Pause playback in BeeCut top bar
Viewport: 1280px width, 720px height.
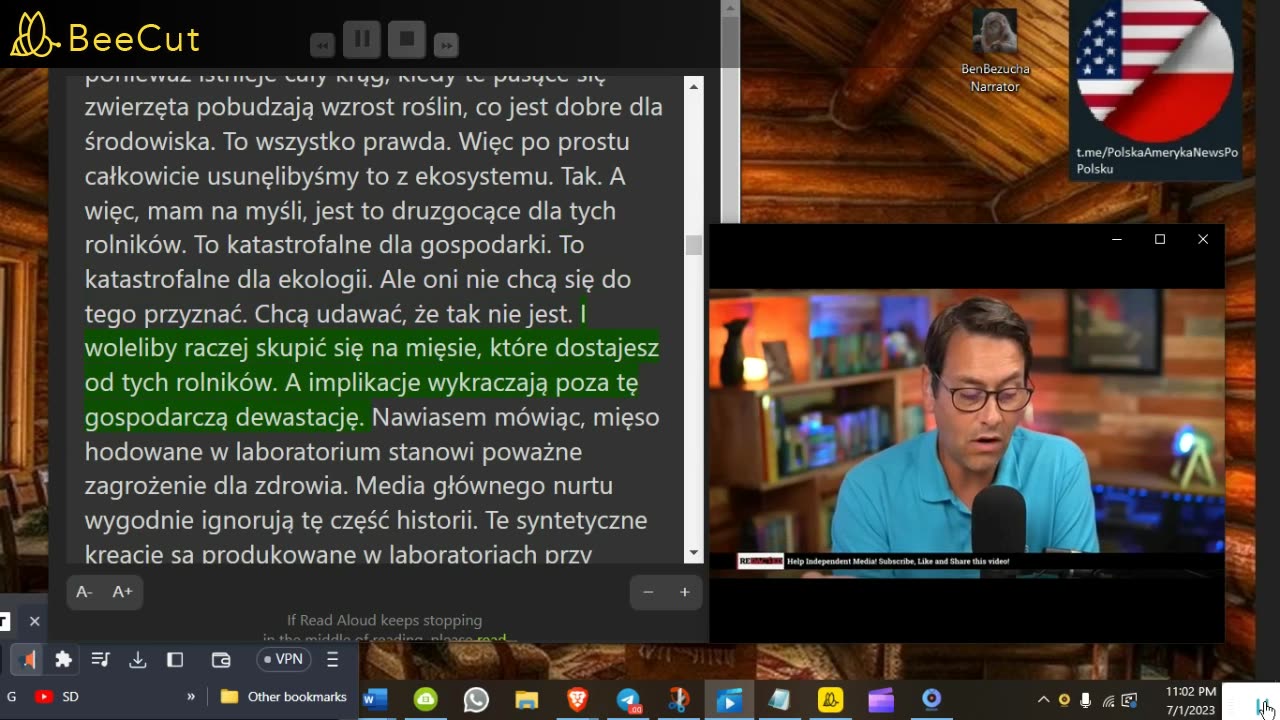click(x=362, y=39)
